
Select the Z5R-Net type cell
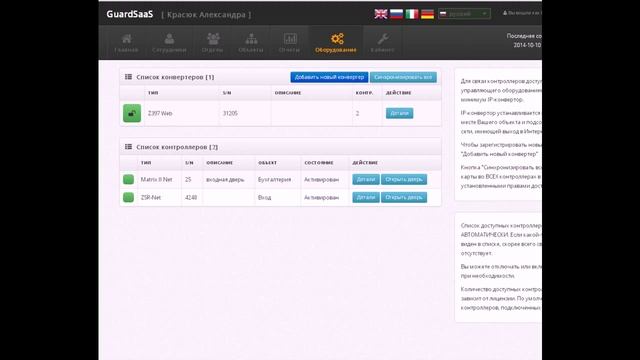click(151, 198)
